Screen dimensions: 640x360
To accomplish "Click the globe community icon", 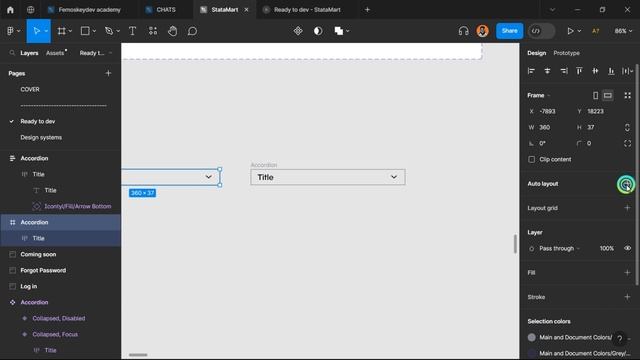I will click(x=31, y=10).
